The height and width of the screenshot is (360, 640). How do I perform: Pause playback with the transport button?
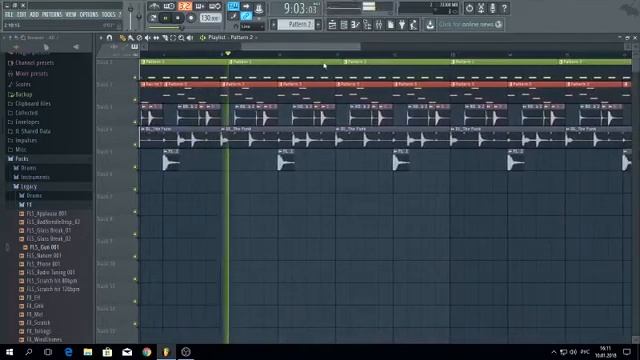[165, 18]
